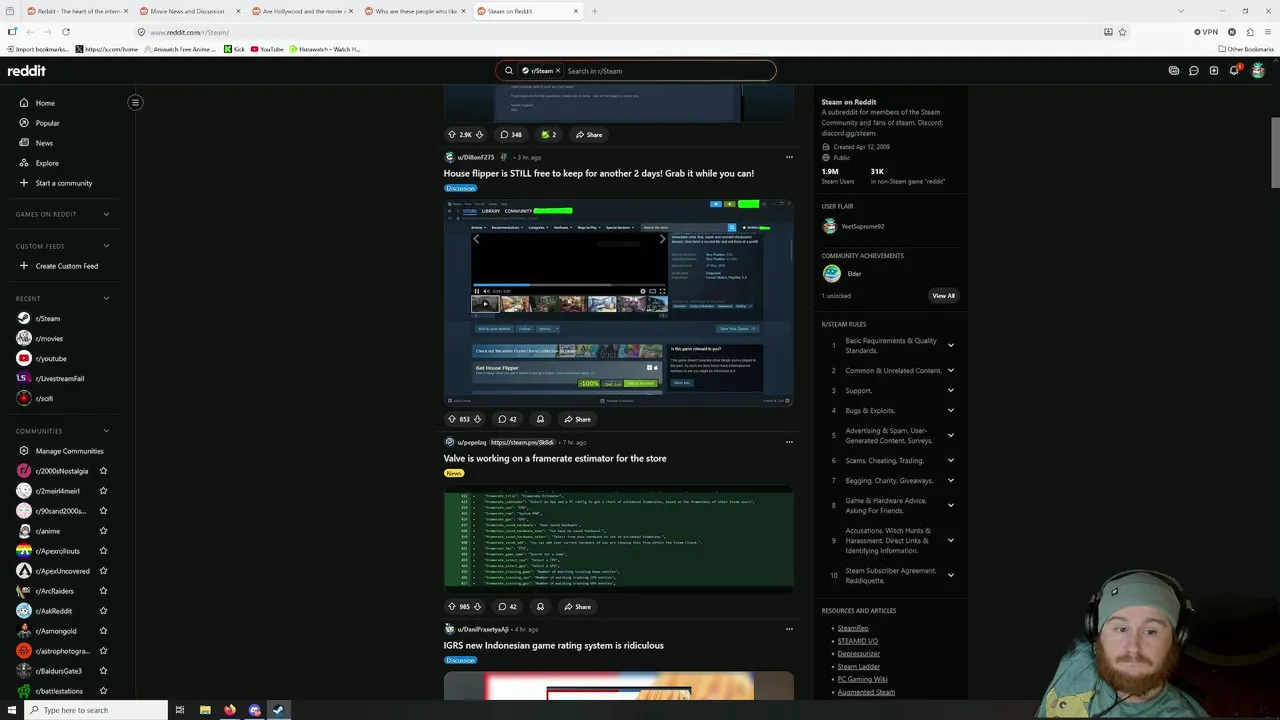Open the advertise icon in header

pyautogui.click(x=1174, y=71)
